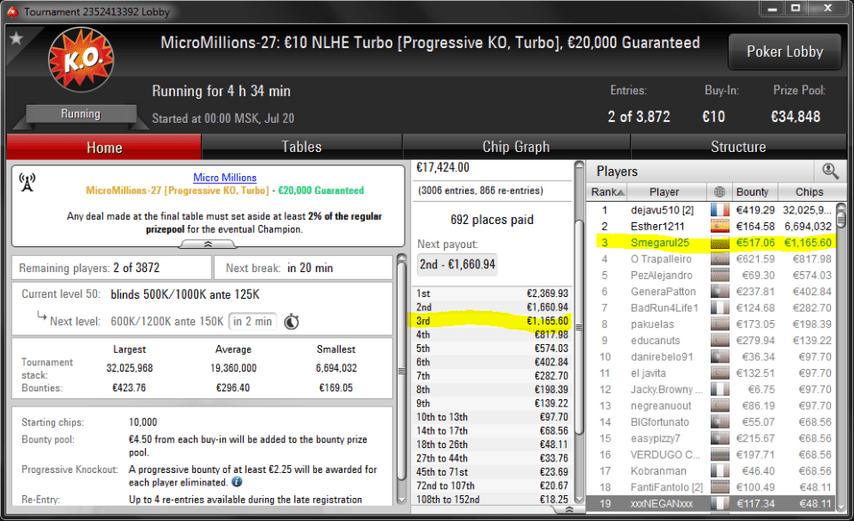This screenshot has height=521, width=854.
Task: Switch to the Home tab
Action: pyautogui.click(x=104, y=147)
